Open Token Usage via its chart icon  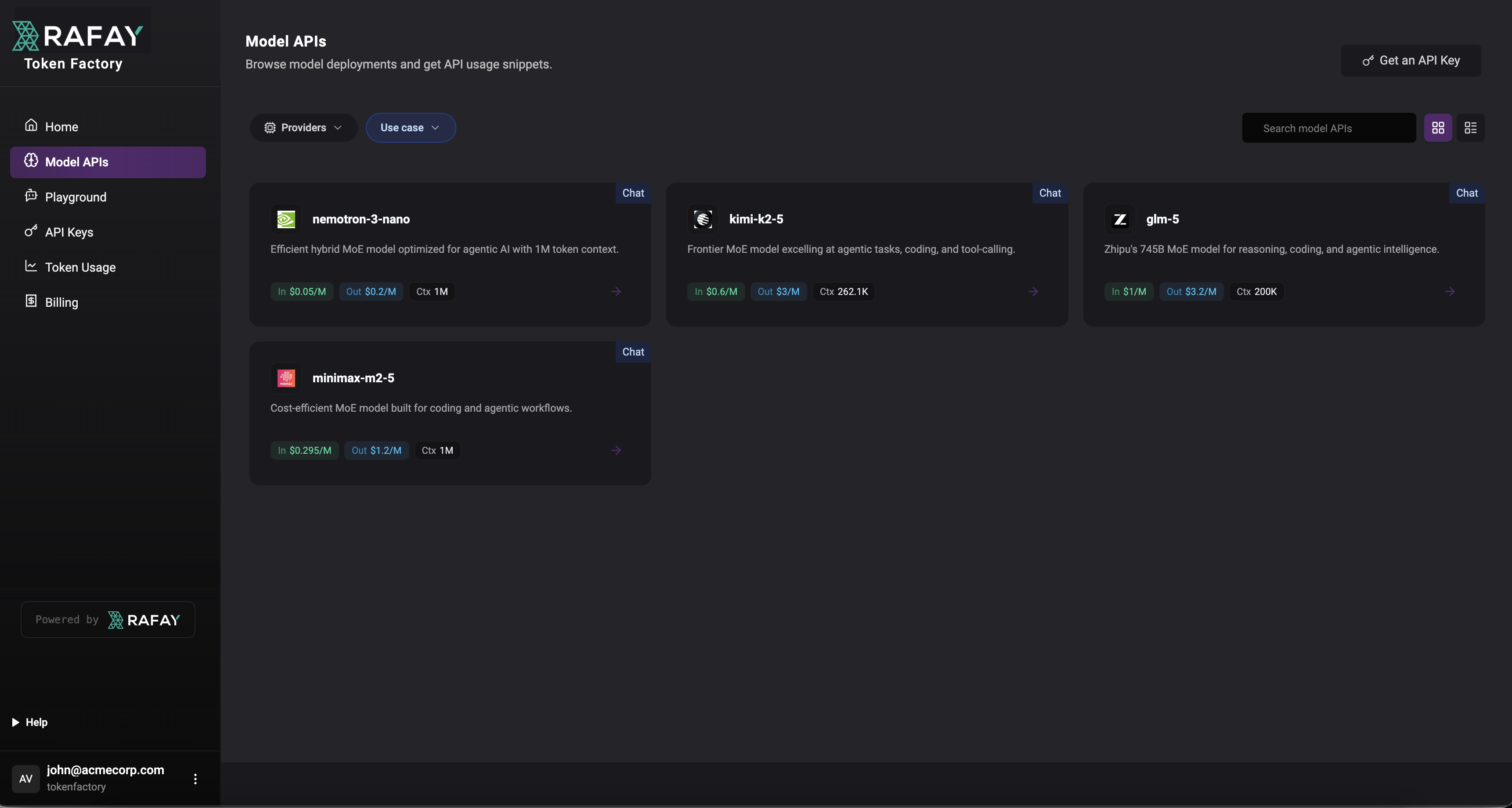coord(31,267)
